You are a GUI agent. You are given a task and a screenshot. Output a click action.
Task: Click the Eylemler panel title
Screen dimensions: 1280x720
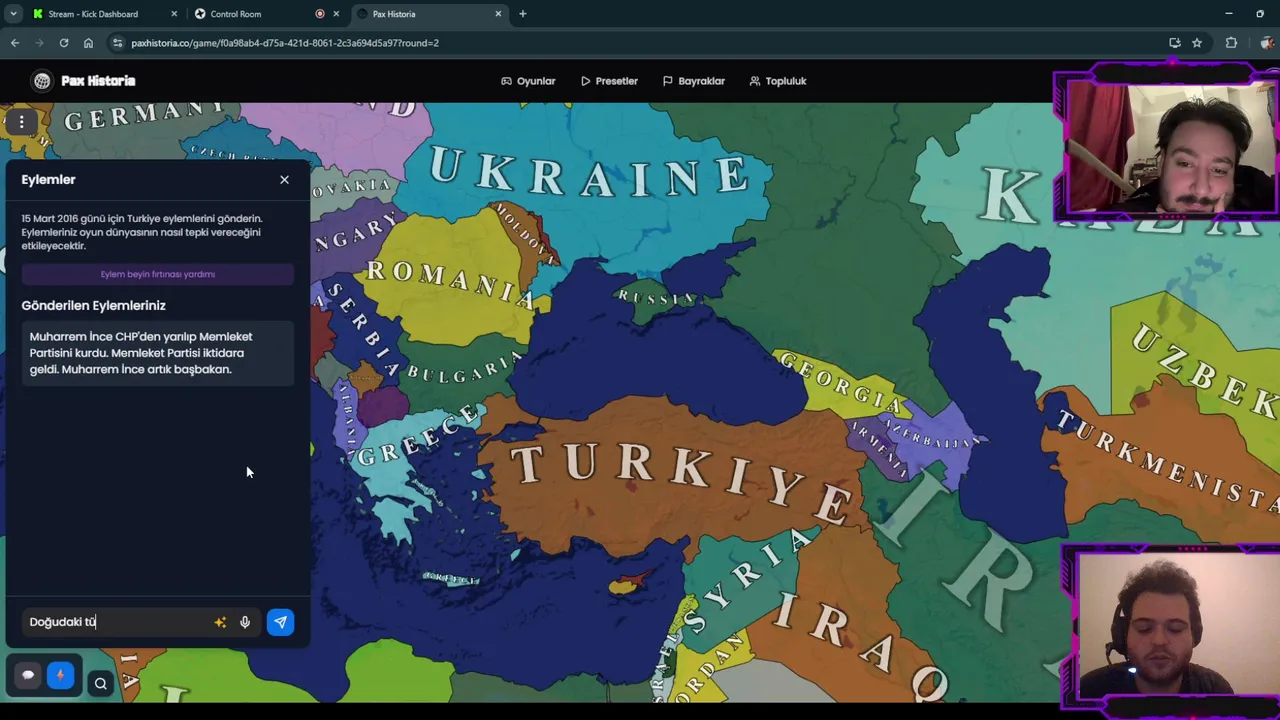point(48,180)
